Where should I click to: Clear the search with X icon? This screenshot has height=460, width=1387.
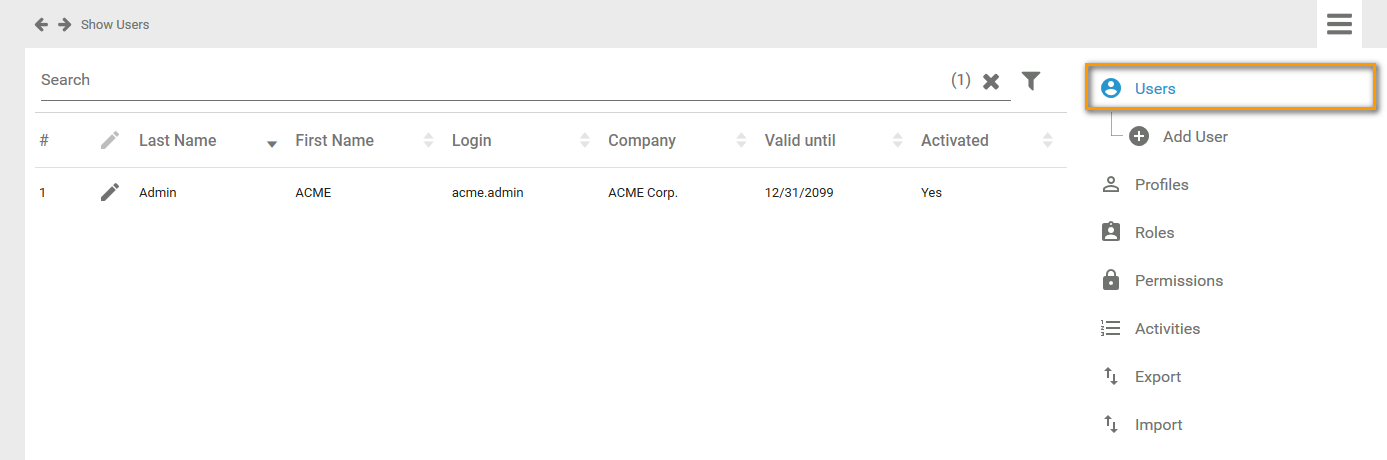991,82
